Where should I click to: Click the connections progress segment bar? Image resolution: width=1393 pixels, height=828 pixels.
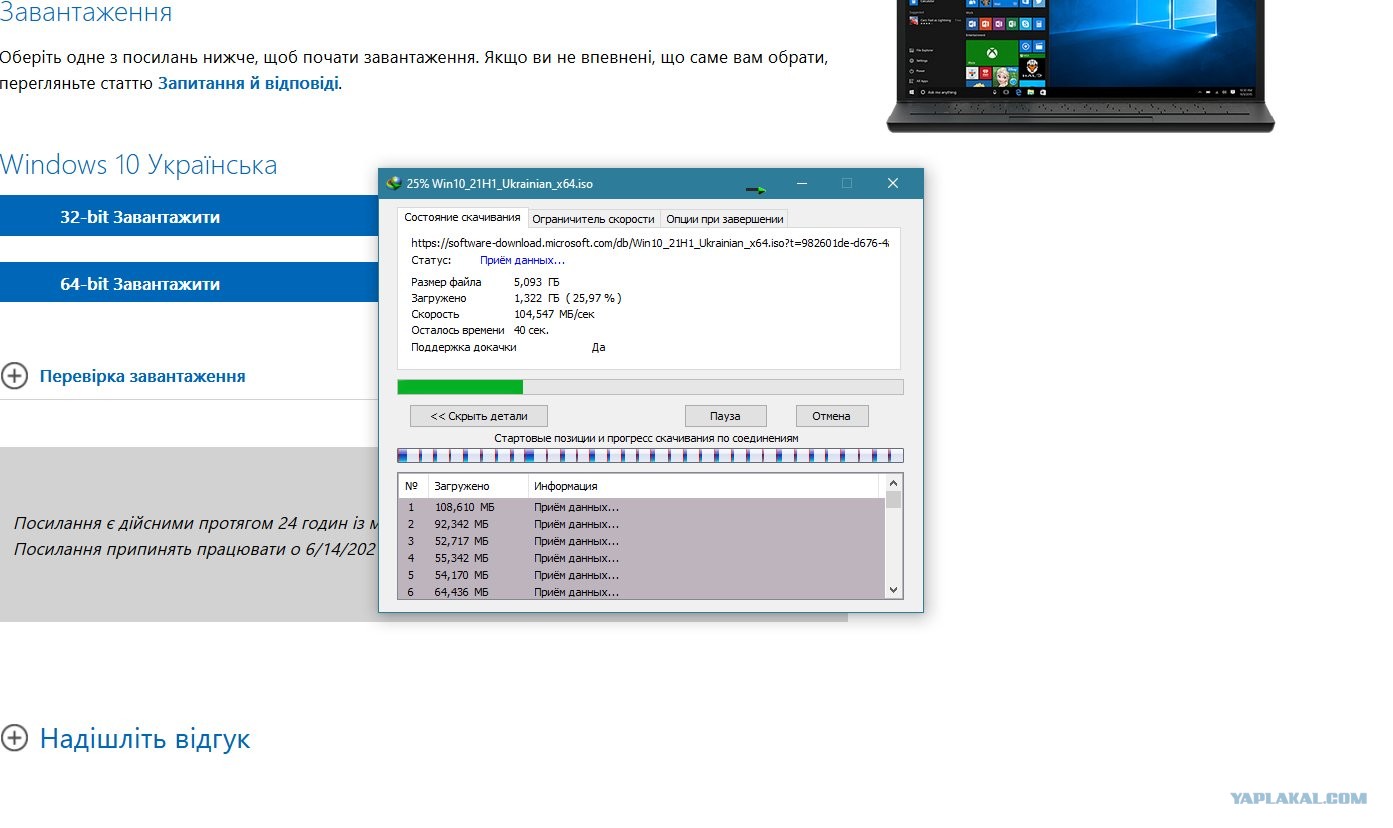point(650,455)
